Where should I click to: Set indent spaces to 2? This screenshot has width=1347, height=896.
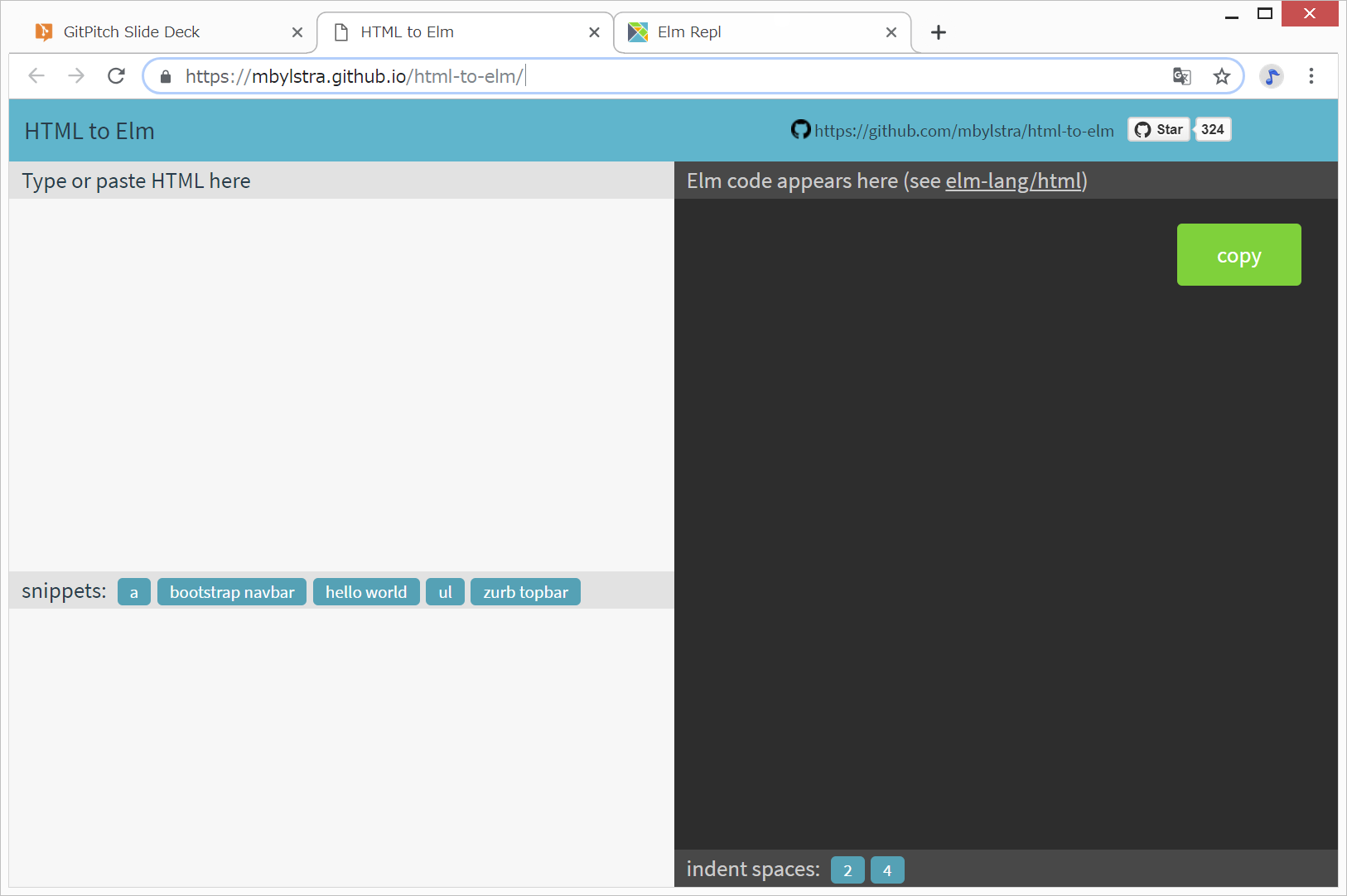pos(847,870)
